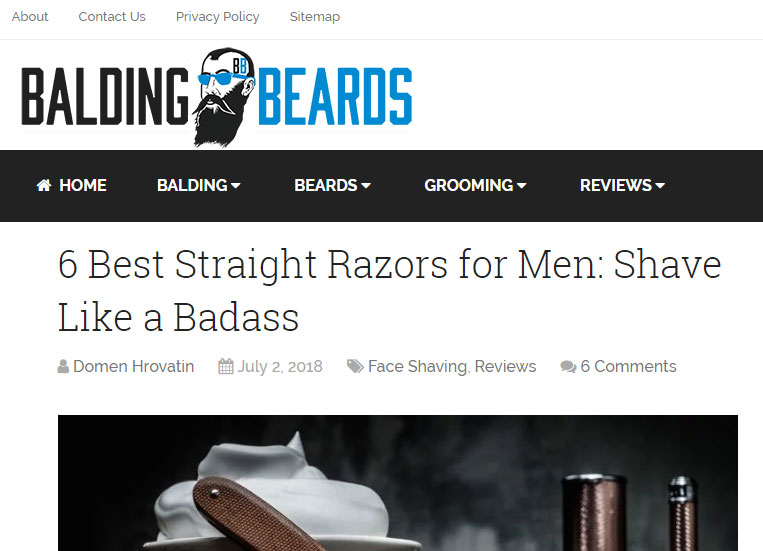Expand the Grooming dropdown arrow
This screenshot has height=551, width=763.
(522, 185)
